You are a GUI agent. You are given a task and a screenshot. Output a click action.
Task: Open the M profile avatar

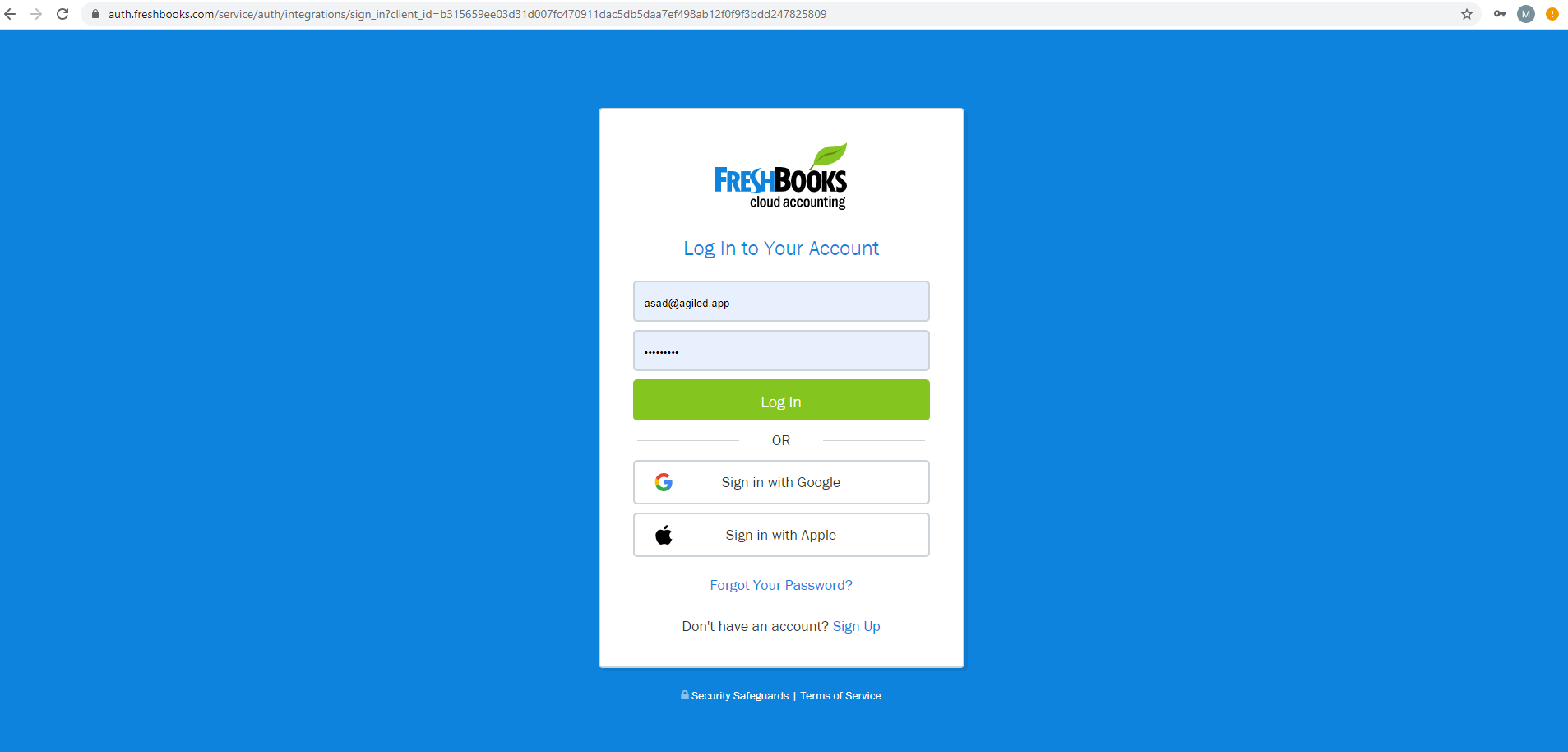tap(1526, 14)
